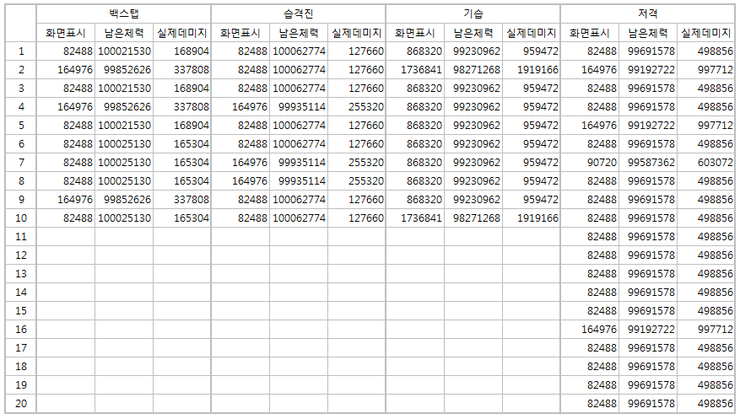Click row 10 기습 실제데미지 cell 1919166
Screen dimensions: 740x419
[531, 218]
